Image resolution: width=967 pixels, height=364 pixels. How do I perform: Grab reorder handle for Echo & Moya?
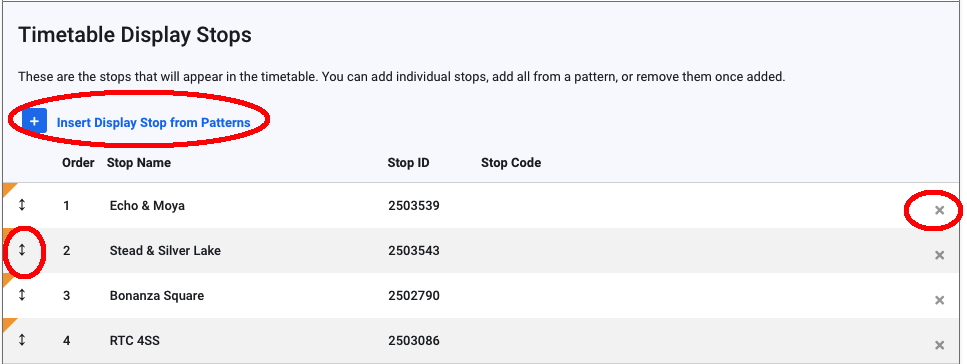click(x=22, y=205)
